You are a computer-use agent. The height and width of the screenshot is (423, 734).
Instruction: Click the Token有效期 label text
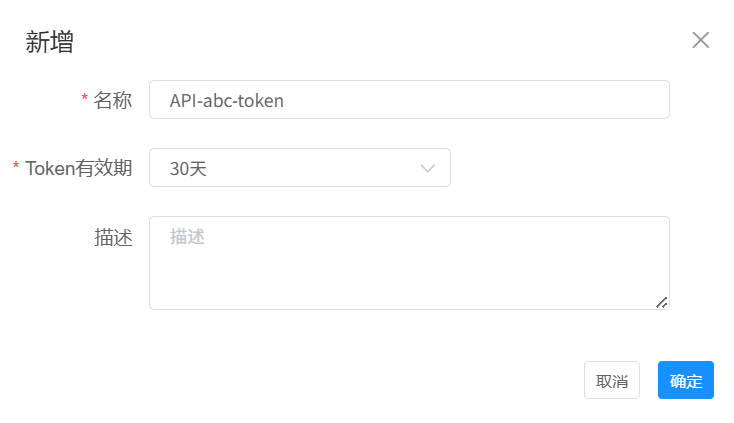pyautogui.click(x=79, y=168)
